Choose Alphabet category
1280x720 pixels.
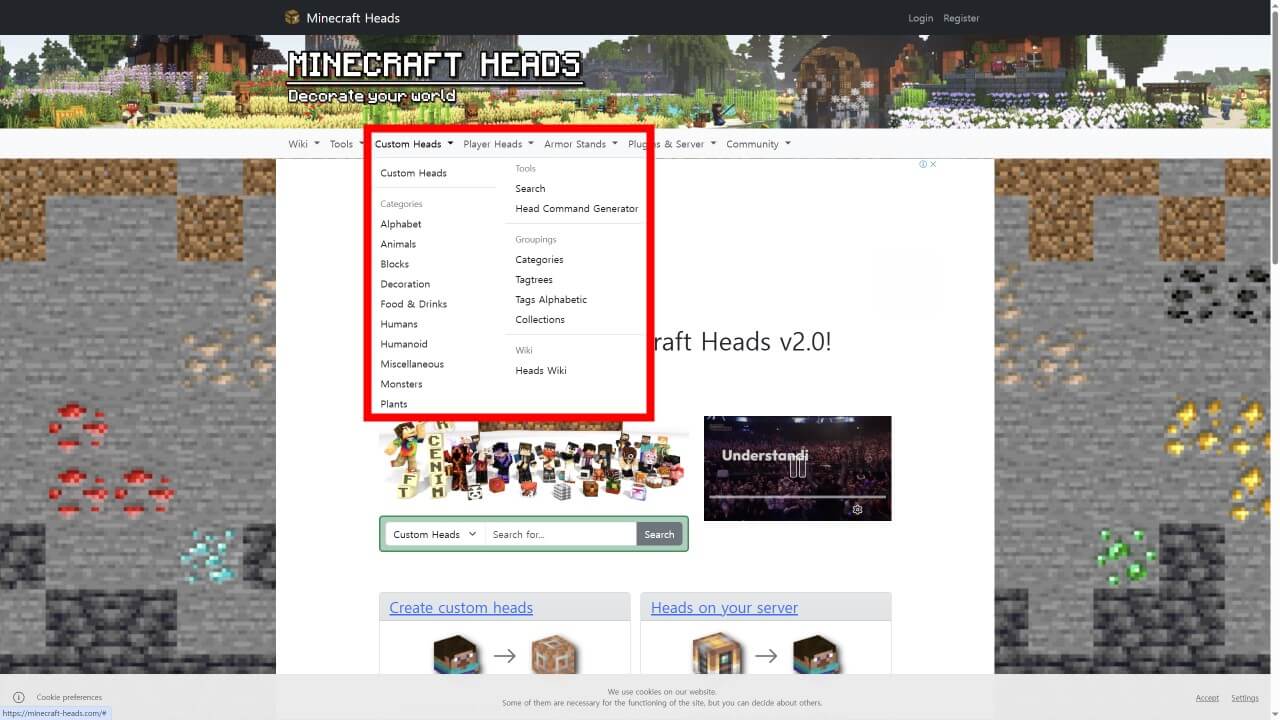click(x=401, y=224)
